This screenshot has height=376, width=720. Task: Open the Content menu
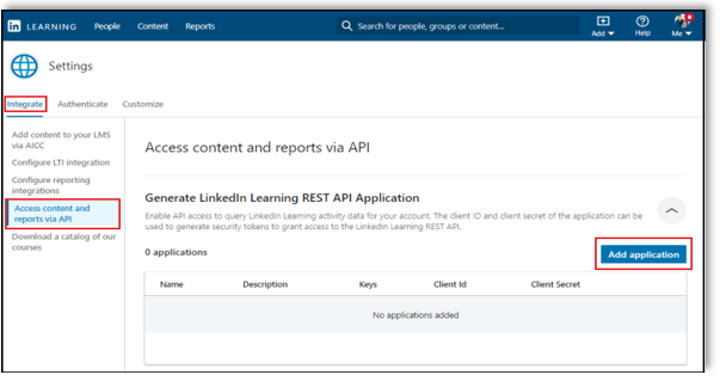(x=153, y=27)
